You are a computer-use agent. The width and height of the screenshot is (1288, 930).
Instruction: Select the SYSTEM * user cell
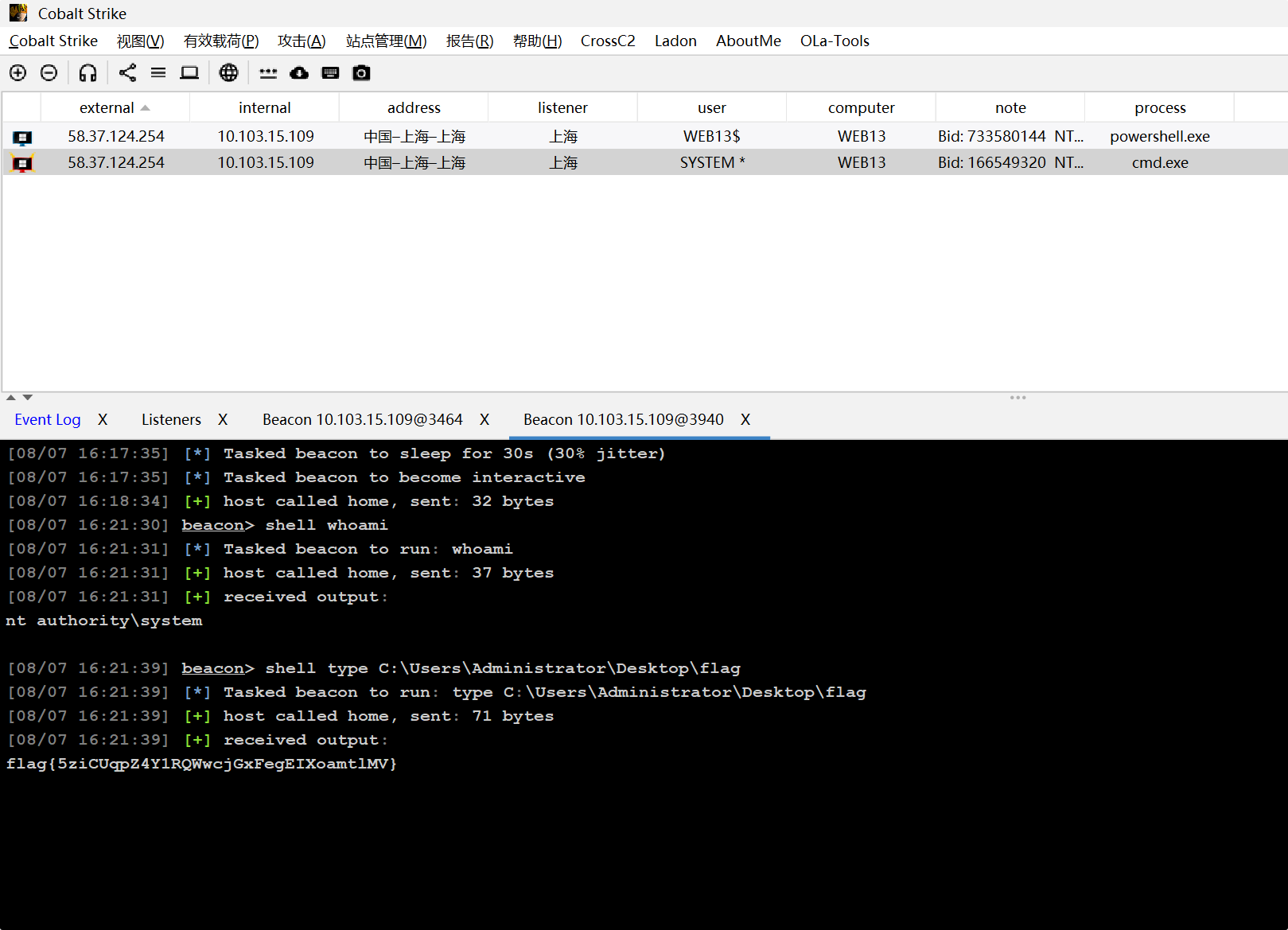[x=712, y=162]
